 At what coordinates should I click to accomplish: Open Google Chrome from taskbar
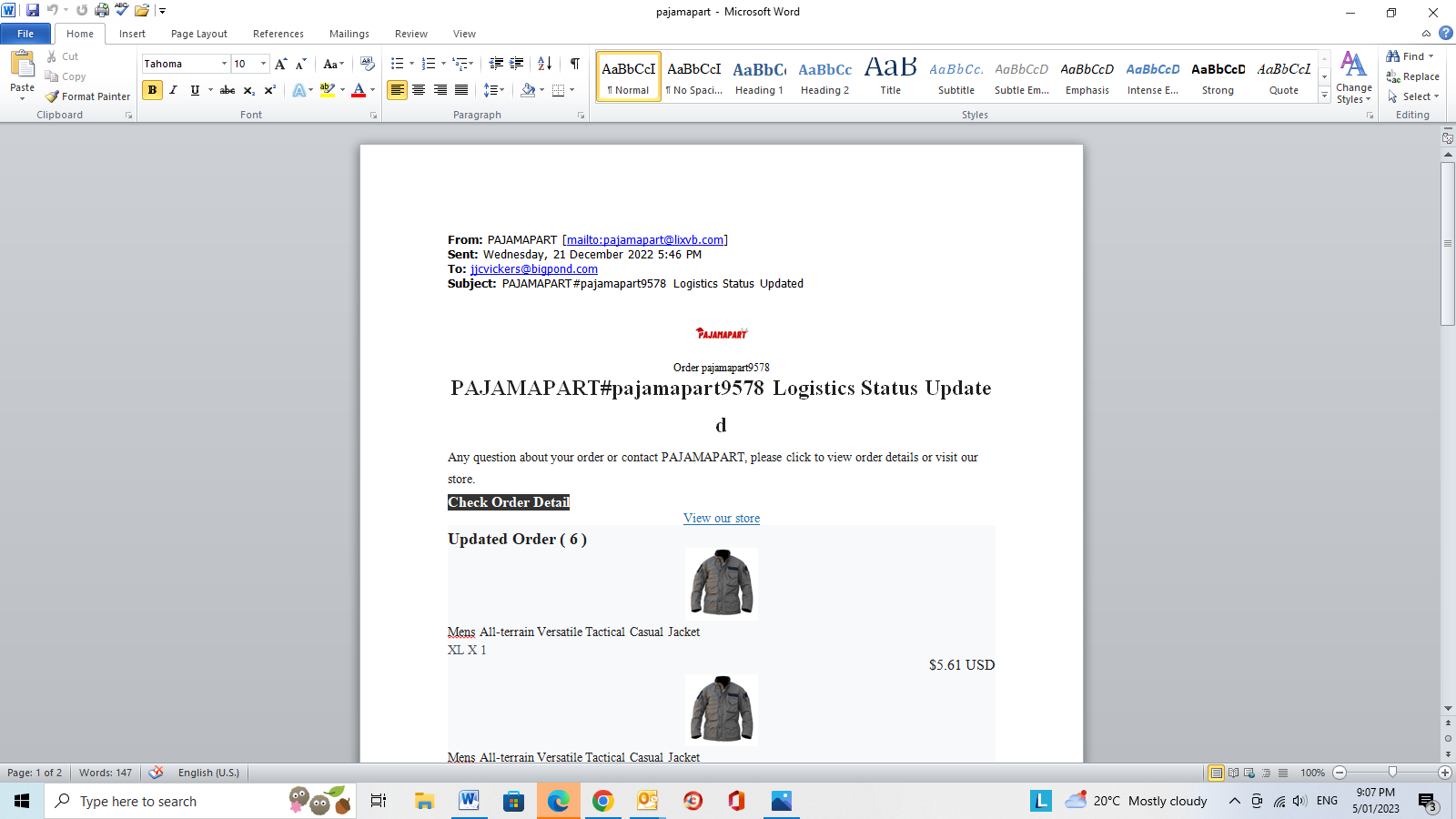[x=602, y=801]
